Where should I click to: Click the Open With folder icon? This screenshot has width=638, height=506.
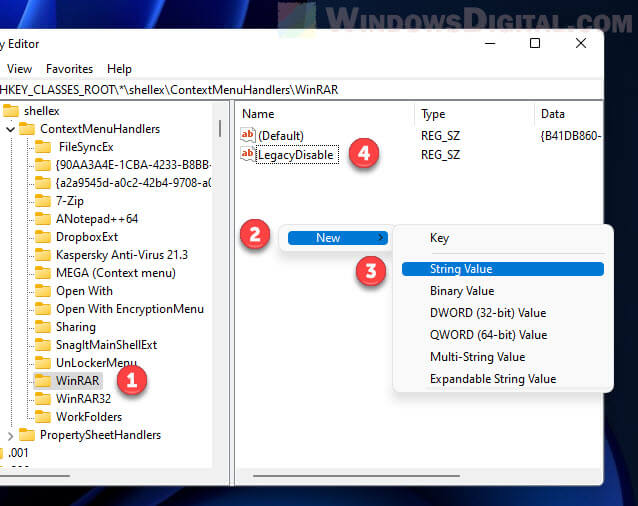[43, 291]
